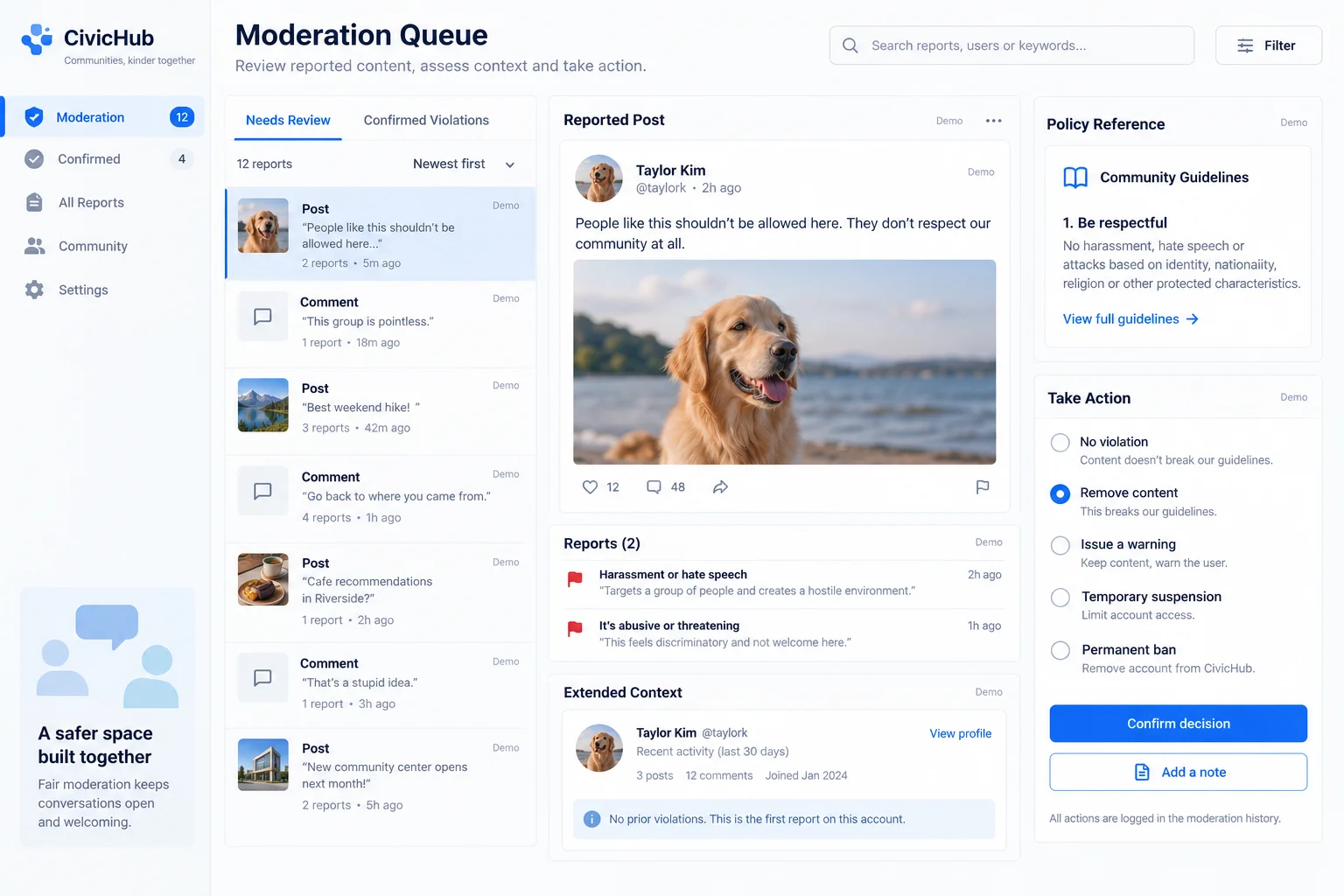Click the comment icon for "That's a stupid idea"

[x=262, y=677]
